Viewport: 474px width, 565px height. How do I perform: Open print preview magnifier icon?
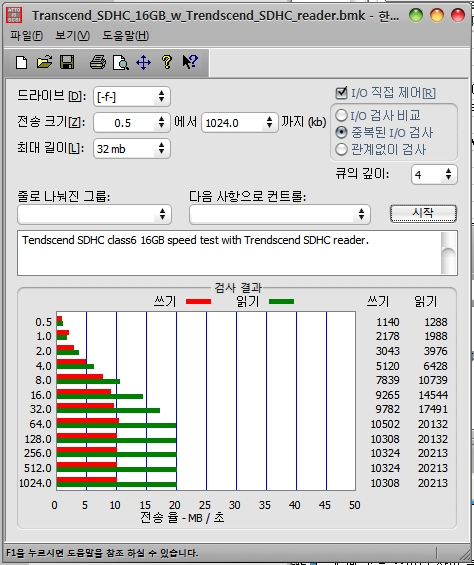[120, 63]
